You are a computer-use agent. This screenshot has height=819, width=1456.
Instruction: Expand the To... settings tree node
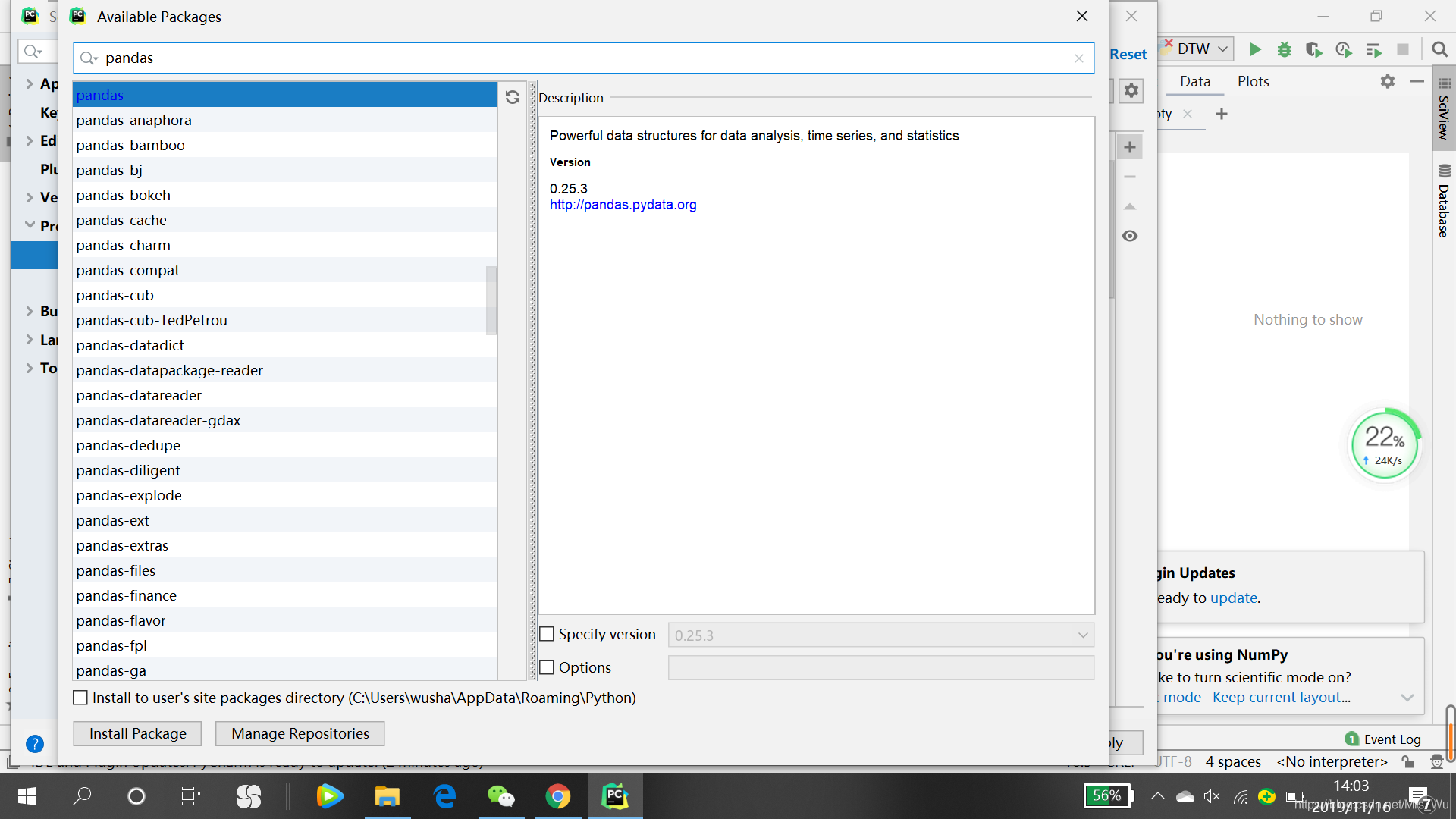(30, 368)
